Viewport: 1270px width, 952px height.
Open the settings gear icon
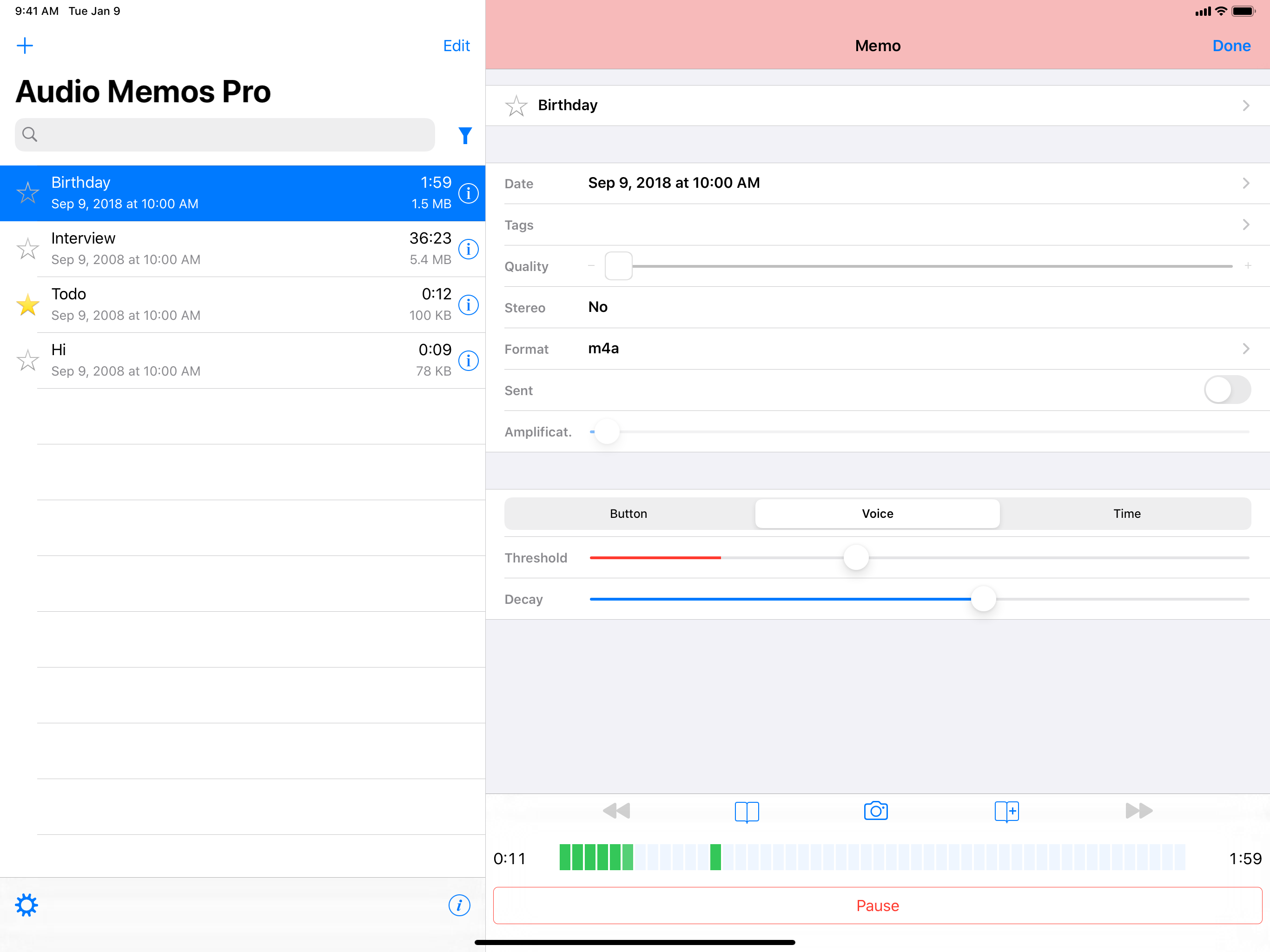pos(26,906)
